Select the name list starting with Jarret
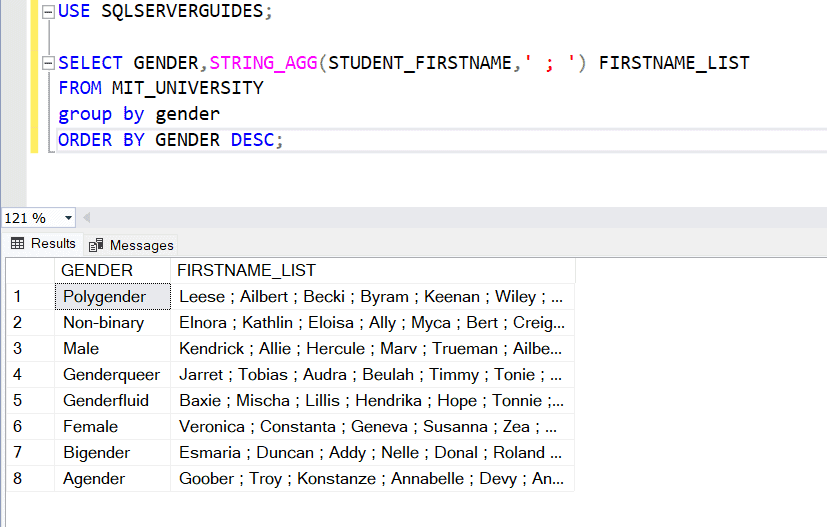This screenshot has height=527, width=827. point(372,374)
